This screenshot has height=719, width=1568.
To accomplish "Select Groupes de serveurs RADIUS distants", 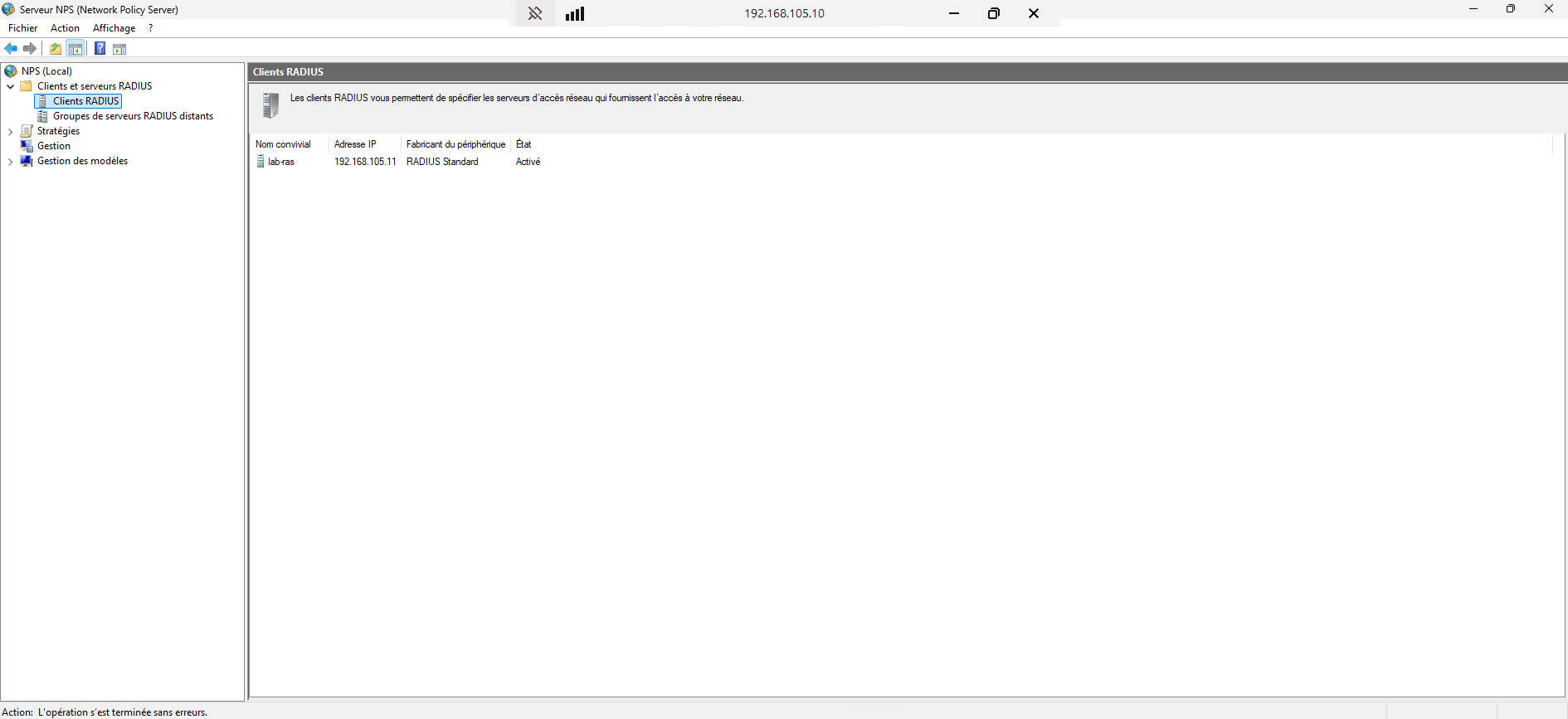I will (x=133, y=116).
